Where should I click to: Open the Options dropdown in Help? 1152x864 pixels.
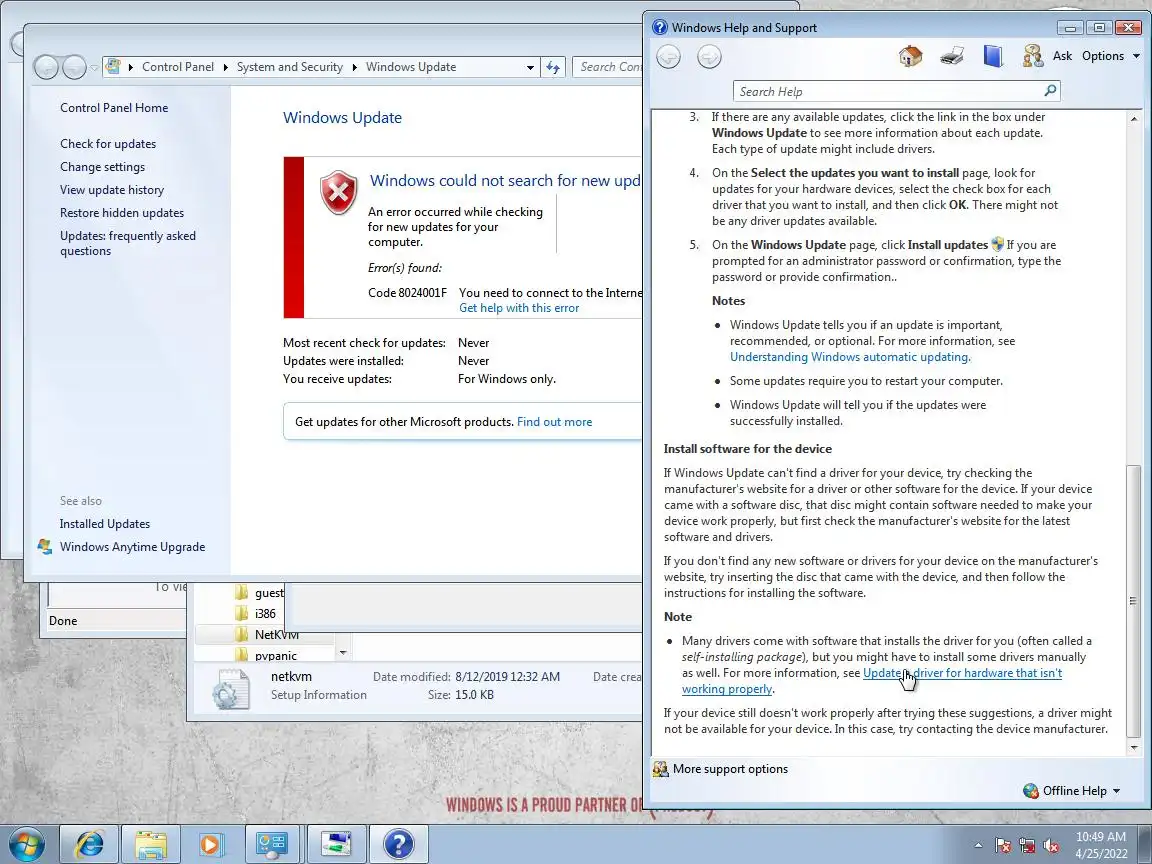pos(1110,56)
